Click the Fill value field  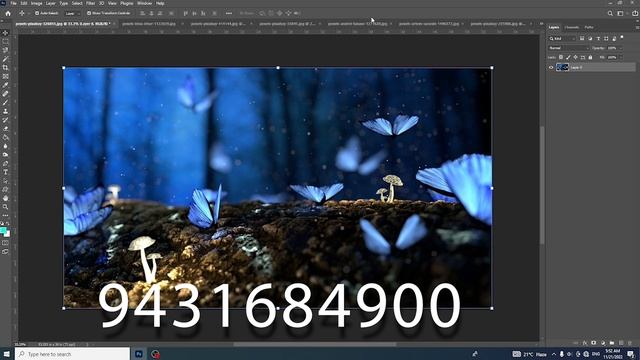612,58
